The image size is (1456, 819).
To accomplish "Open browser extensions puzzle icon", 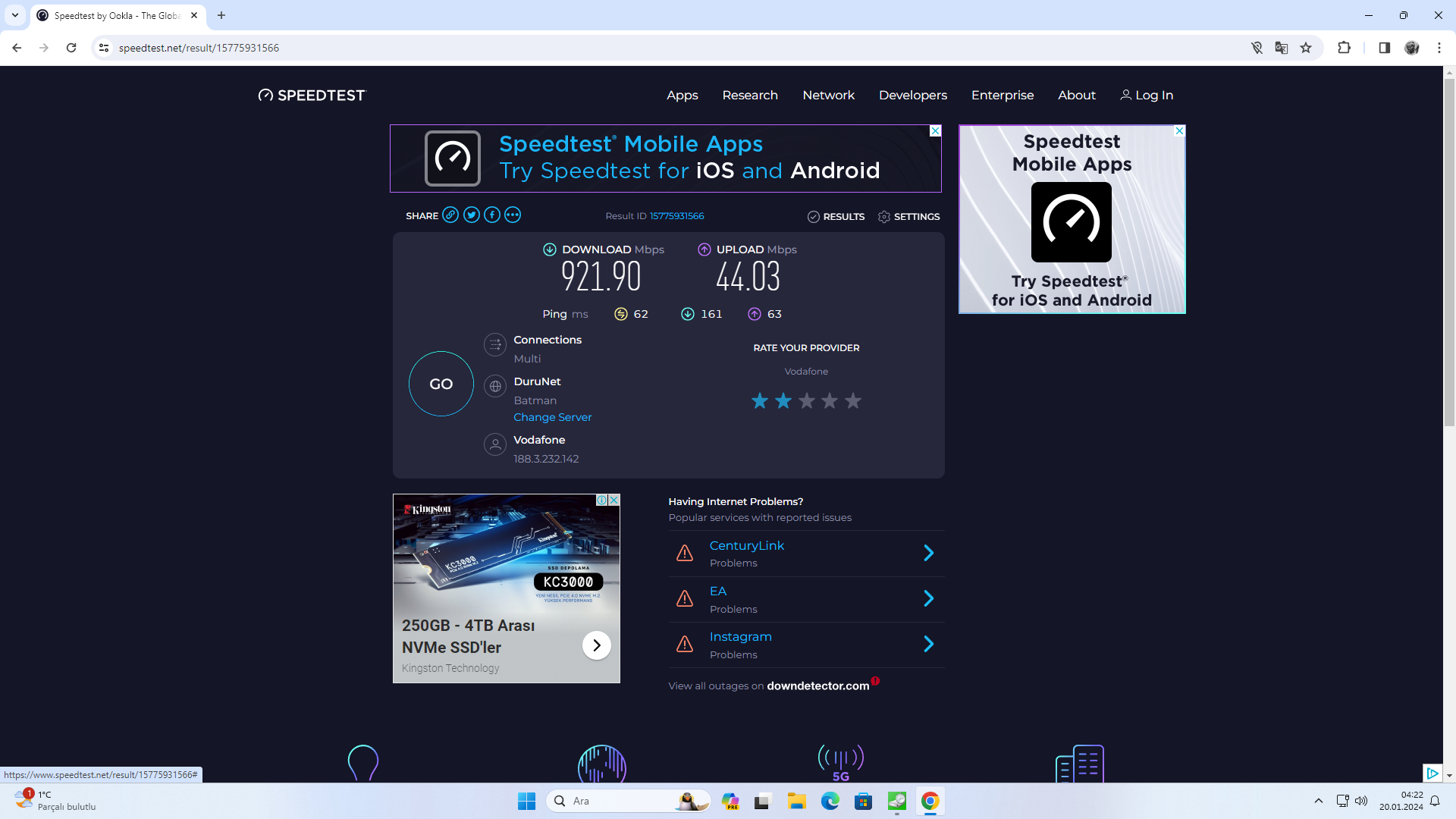I will [1344, 48].
